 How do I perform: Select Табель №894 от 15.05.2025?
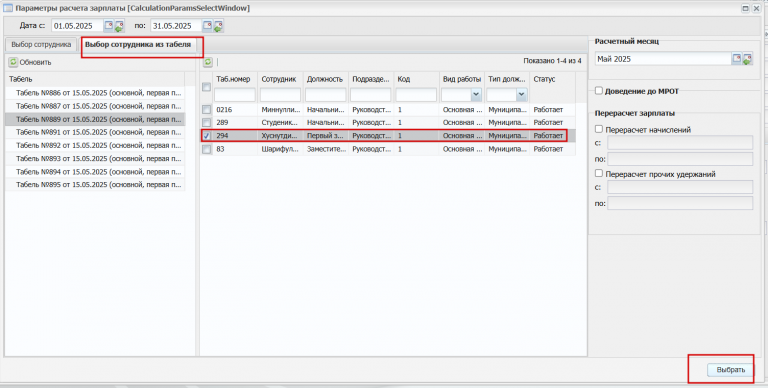click(x=95, y=171)
